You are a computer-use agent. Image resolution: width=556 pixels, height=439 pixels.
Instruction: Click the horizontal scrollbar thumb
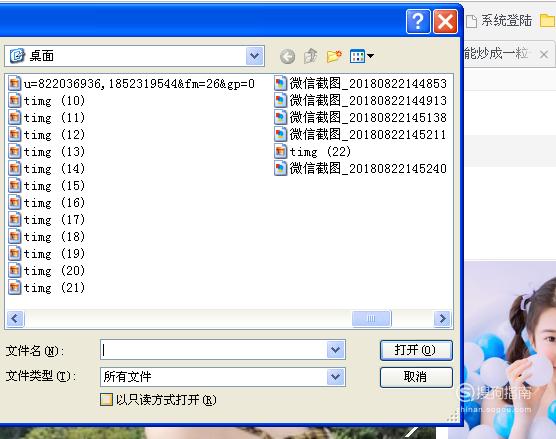372,318
